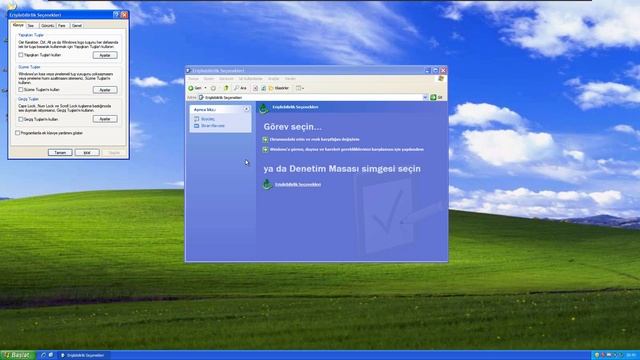Open the Yardım menu in explorer window
The width and height of the screenshot is (640, 360).
290,79
